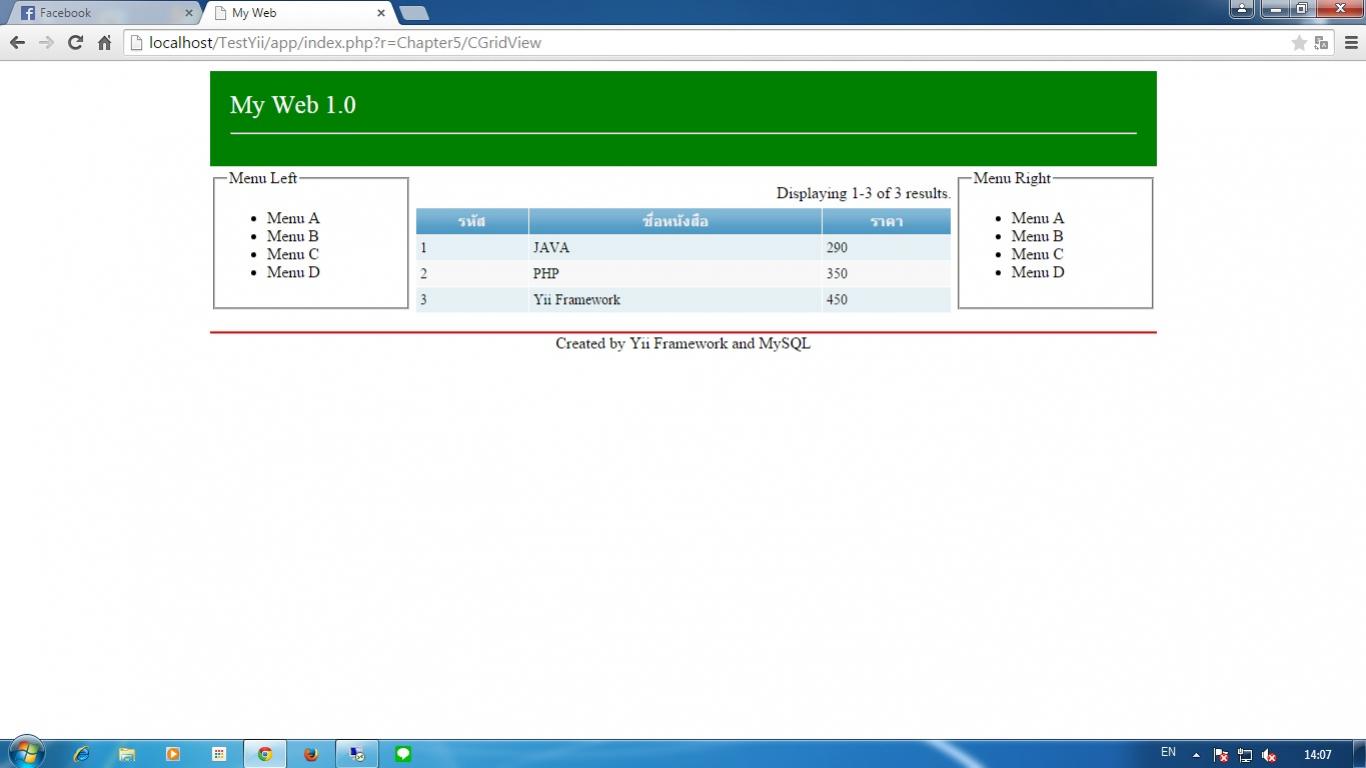Open the colored grid app on the taskbar

[x=219, y=754]
